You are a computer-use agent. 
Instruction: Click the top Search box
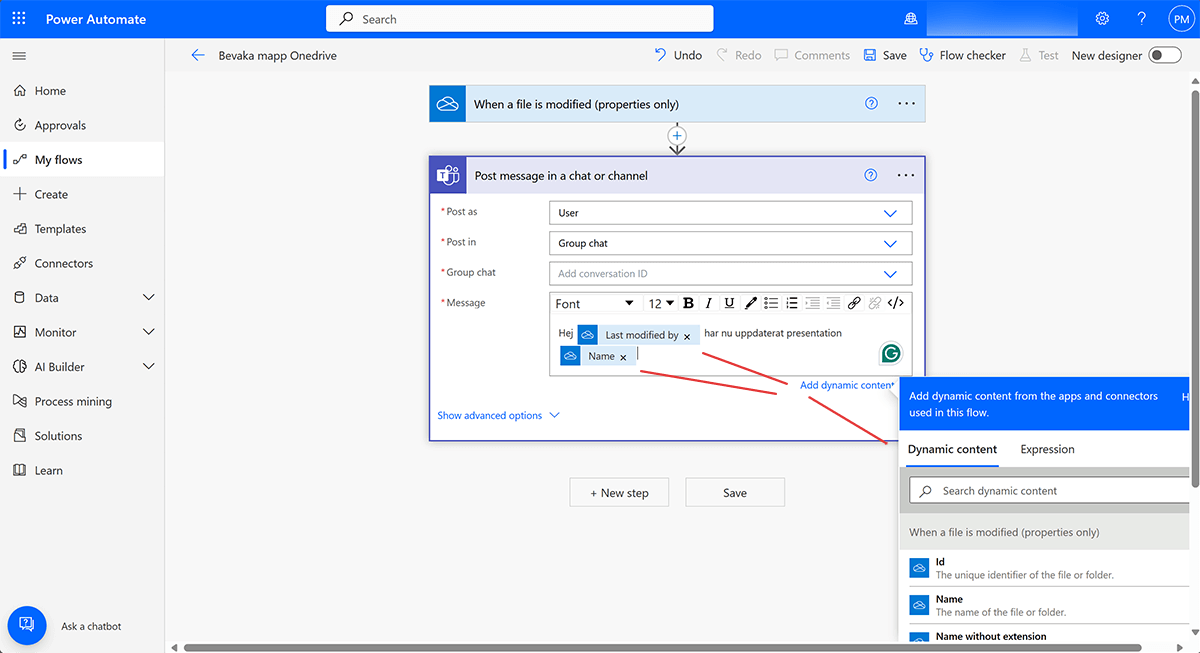tap(519, 19)
